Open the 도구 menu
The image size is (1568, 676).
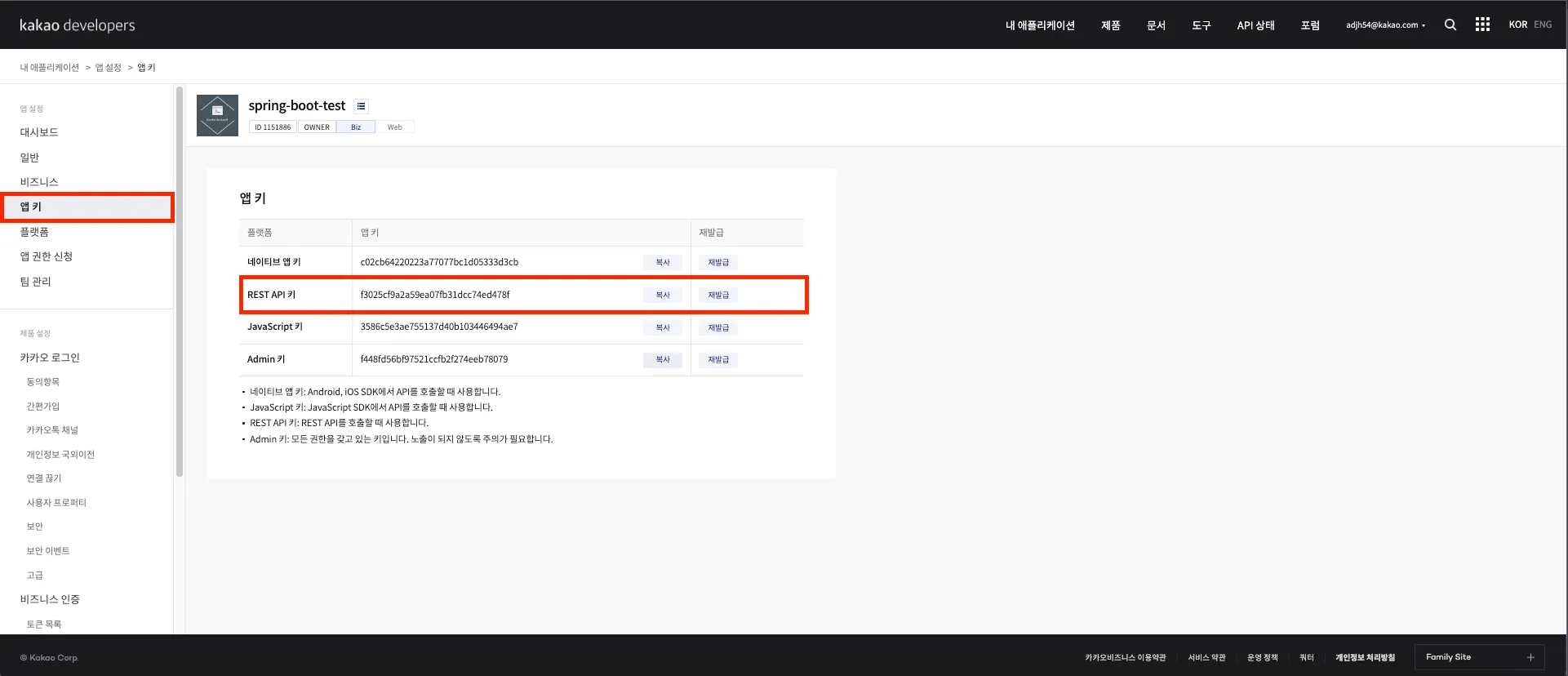pos(1201,25)
